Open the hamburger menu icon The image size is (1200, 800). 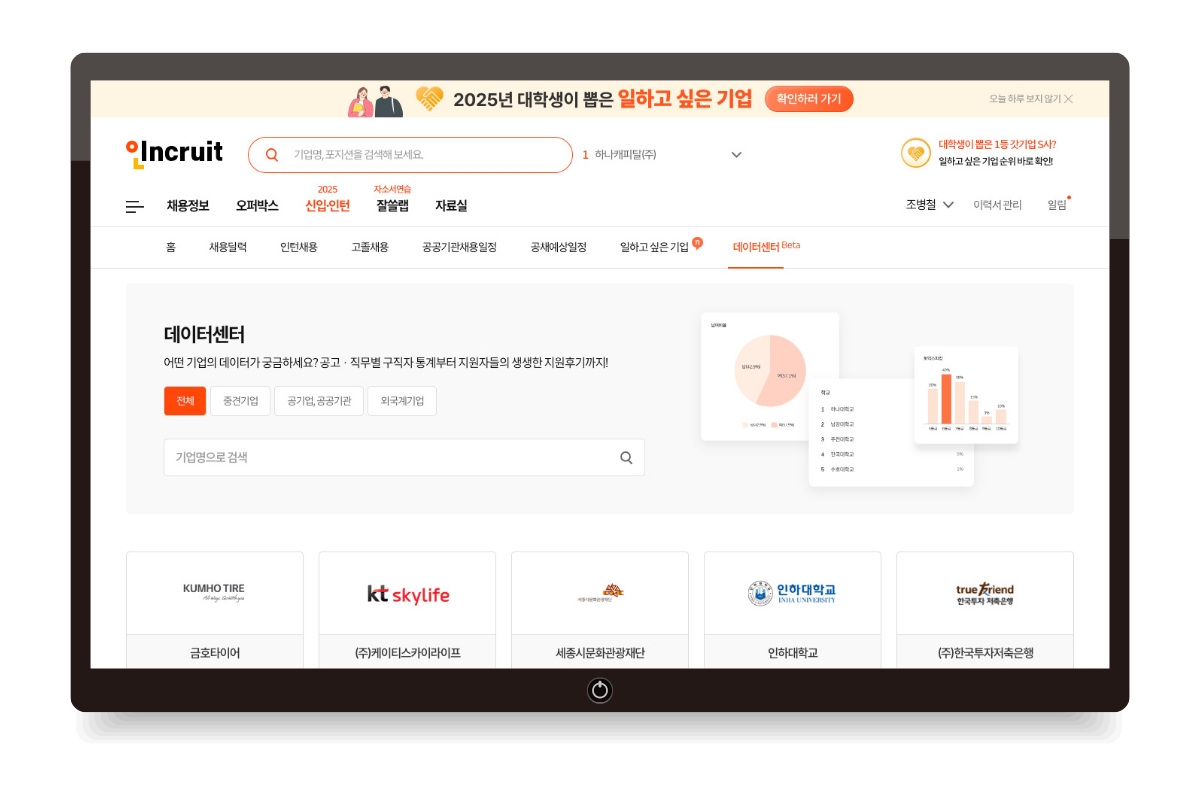tap(135, 207)
